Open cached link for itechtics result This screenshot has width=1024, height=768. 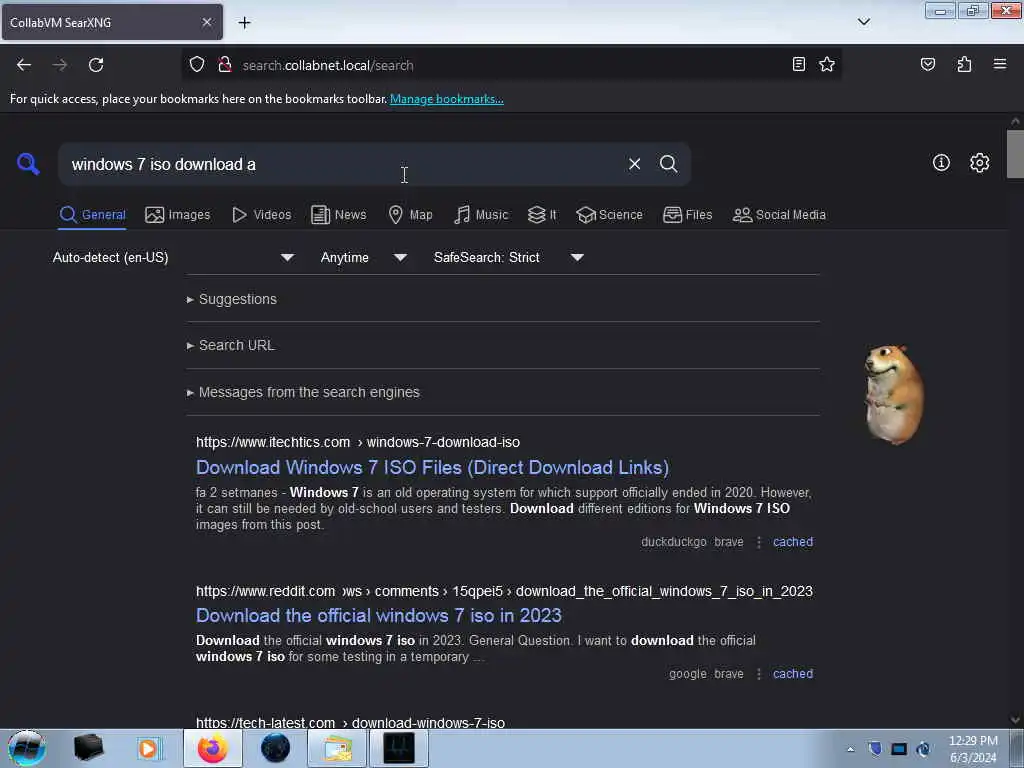click(793, 542)
